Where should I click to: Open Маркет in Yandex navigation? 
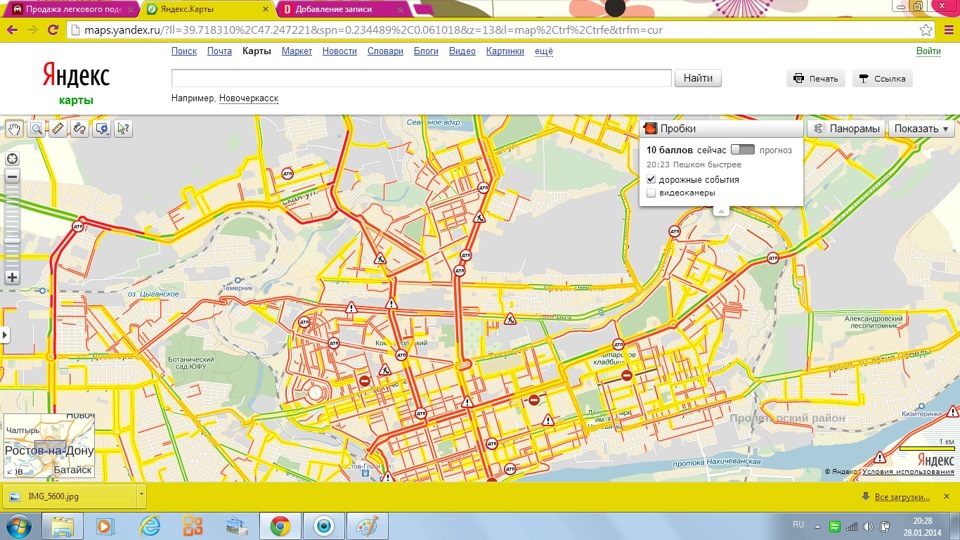296,51
